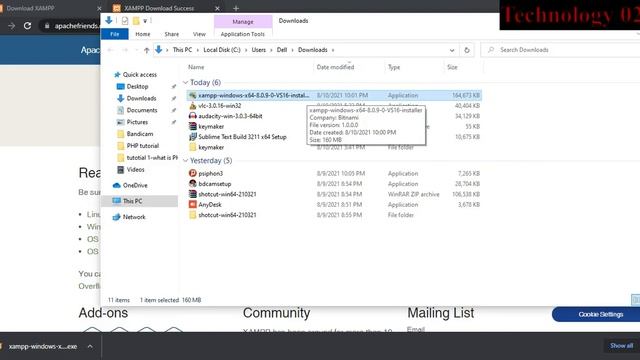Click Explorer's Forward navigation arrow
This screenshot has width=640, height=360.
(x=125, y=50)
